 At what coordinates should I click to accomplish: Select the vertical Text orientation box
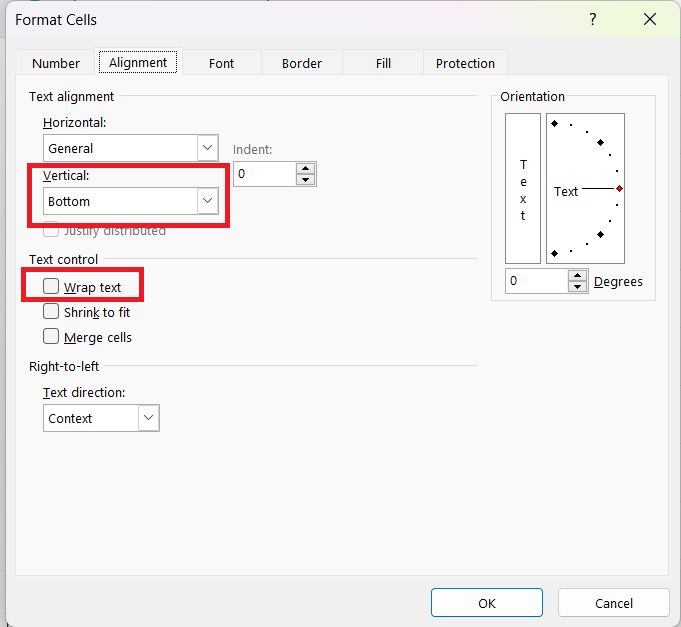tap(523, 188)
